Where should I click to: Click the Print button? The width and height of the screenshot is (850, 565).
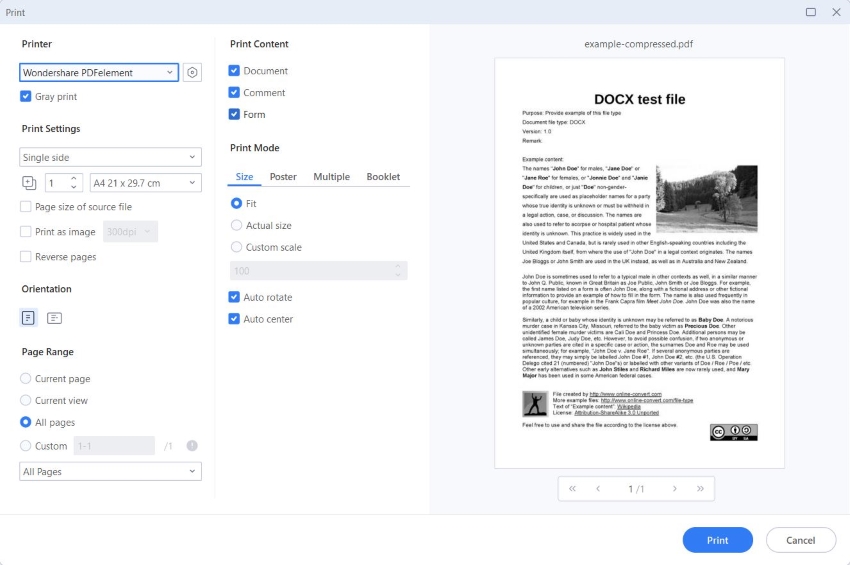point(717,540)
